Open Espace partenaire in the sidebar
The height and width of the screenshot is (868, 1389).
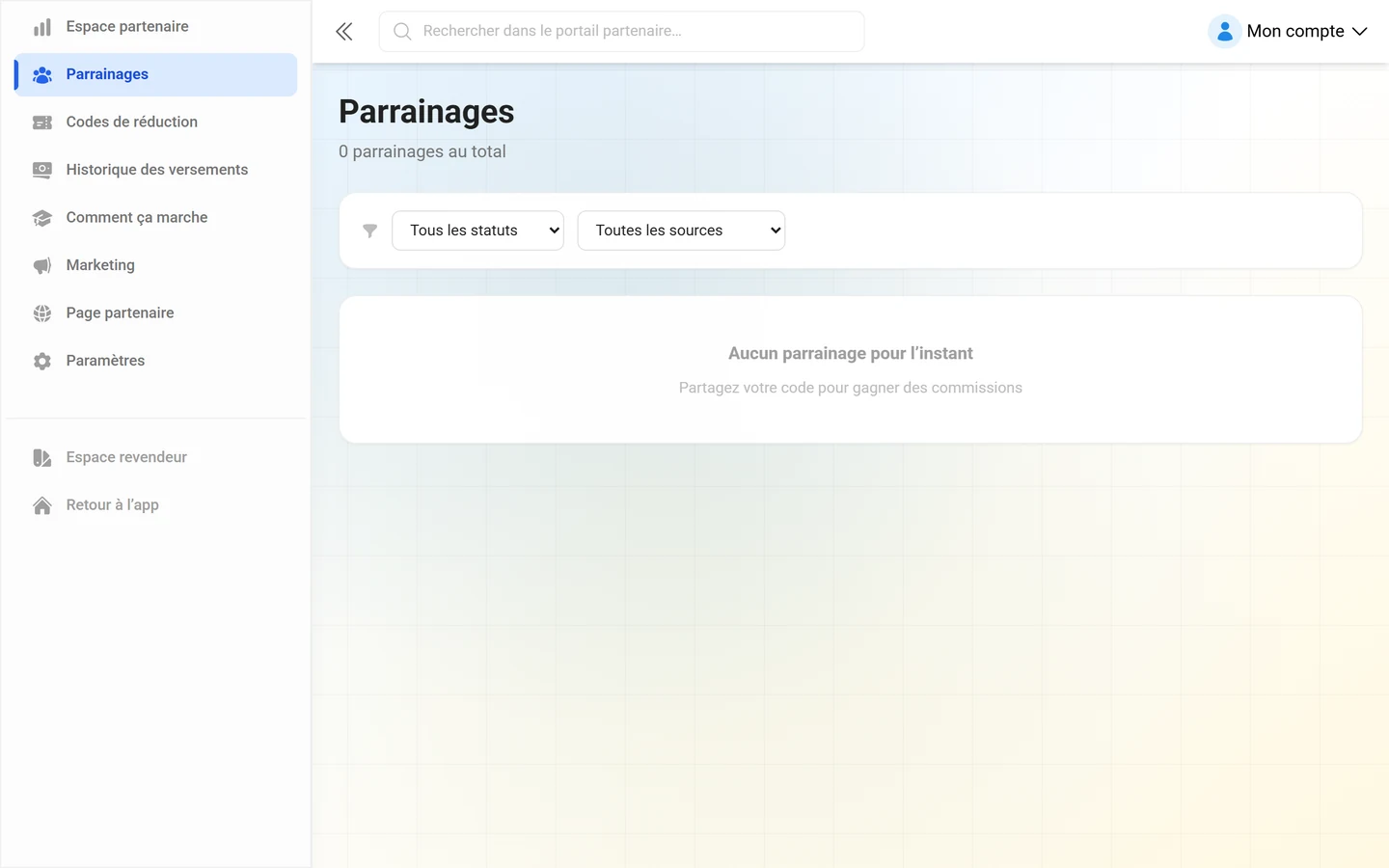point(155,27)
